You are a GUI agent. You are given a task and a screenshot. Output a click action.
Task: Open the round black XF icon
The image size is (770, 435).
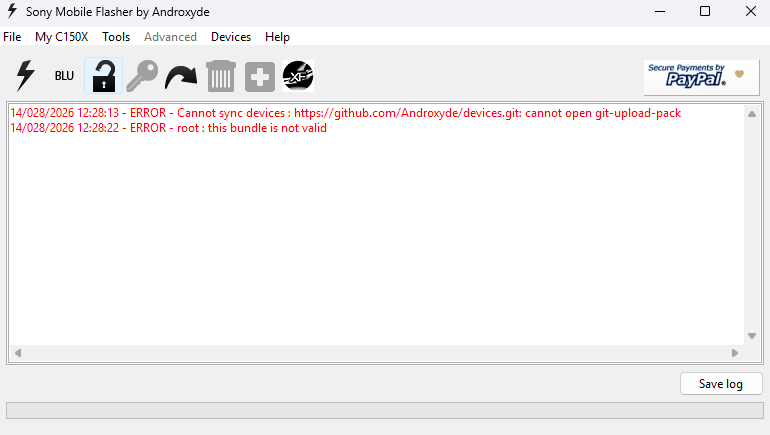coord(298,76)
